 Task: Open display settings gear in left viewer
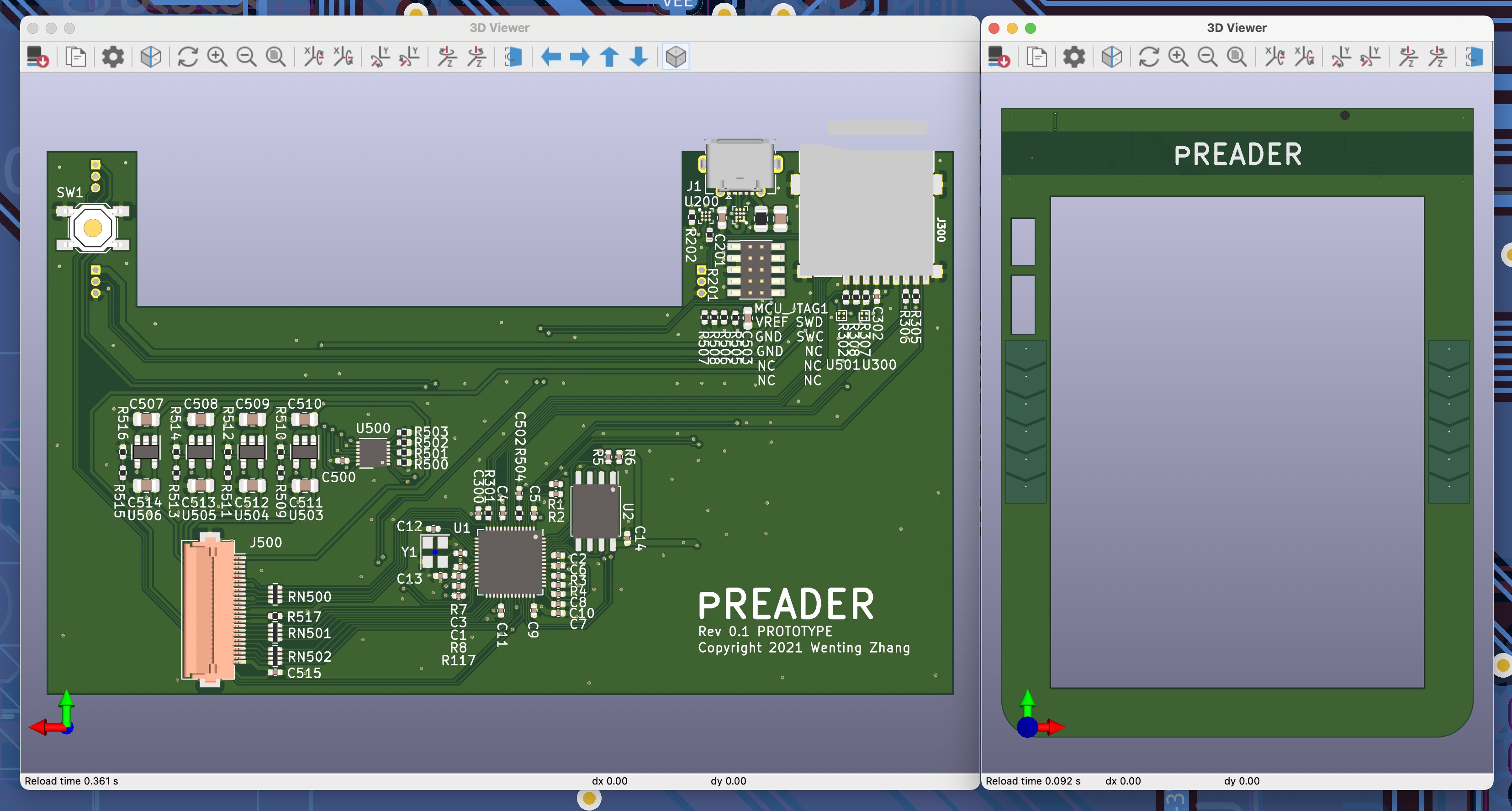point(113,57)
